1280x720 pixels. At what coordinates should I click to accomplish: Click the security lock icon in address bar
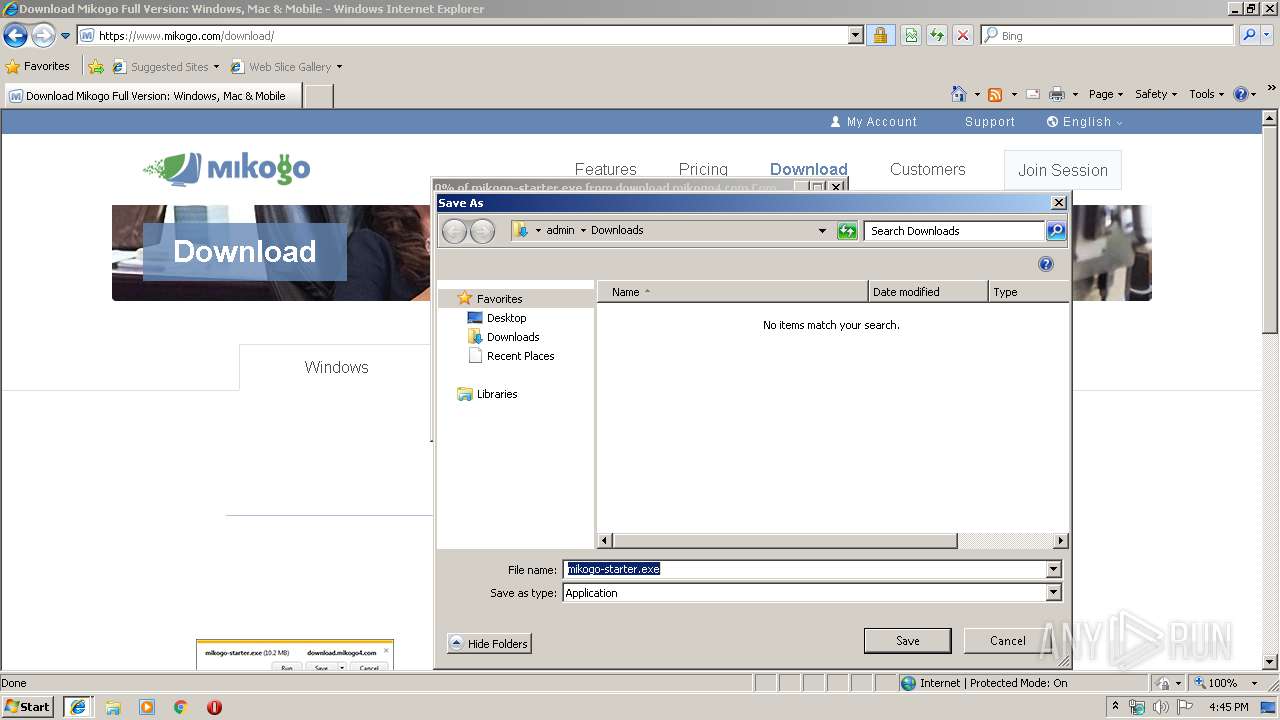[880, 35]
